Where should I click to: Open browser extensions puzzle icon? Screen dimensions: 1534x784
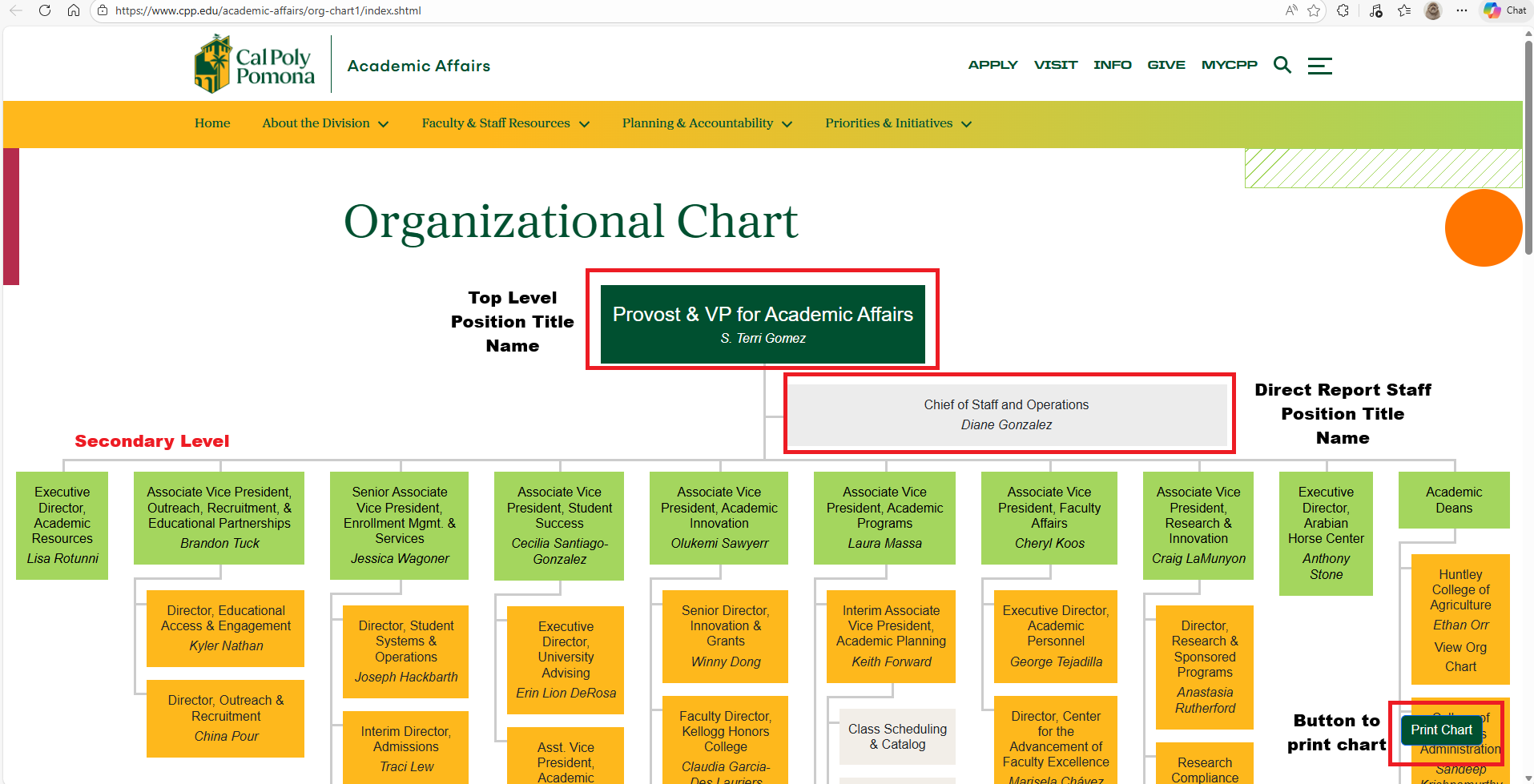click(1343, 10)
